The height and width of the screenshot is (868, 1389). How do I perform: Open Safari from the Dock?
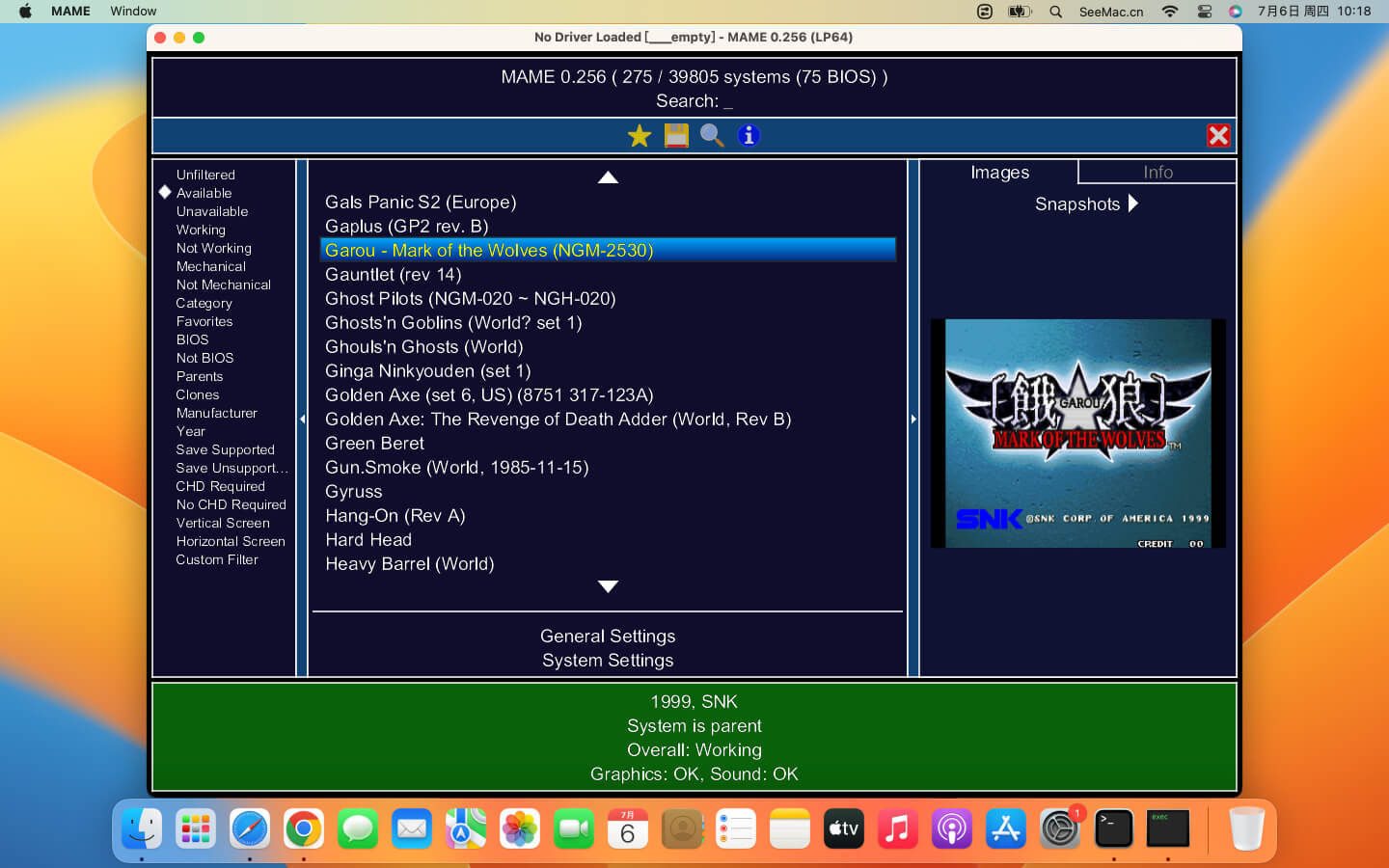pyautogui.click(x=250, y=828)
